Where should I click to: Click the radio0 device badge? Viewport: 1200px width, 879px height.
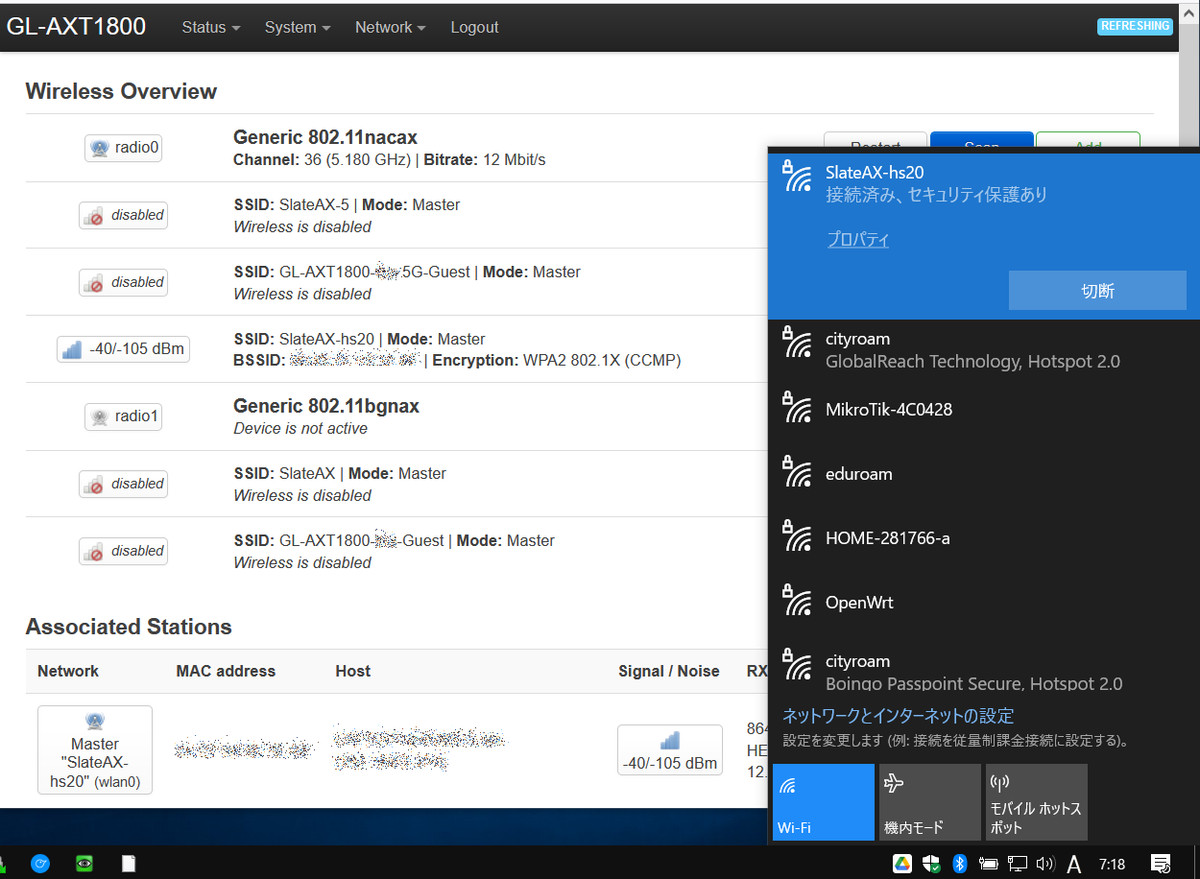[123, 148]
